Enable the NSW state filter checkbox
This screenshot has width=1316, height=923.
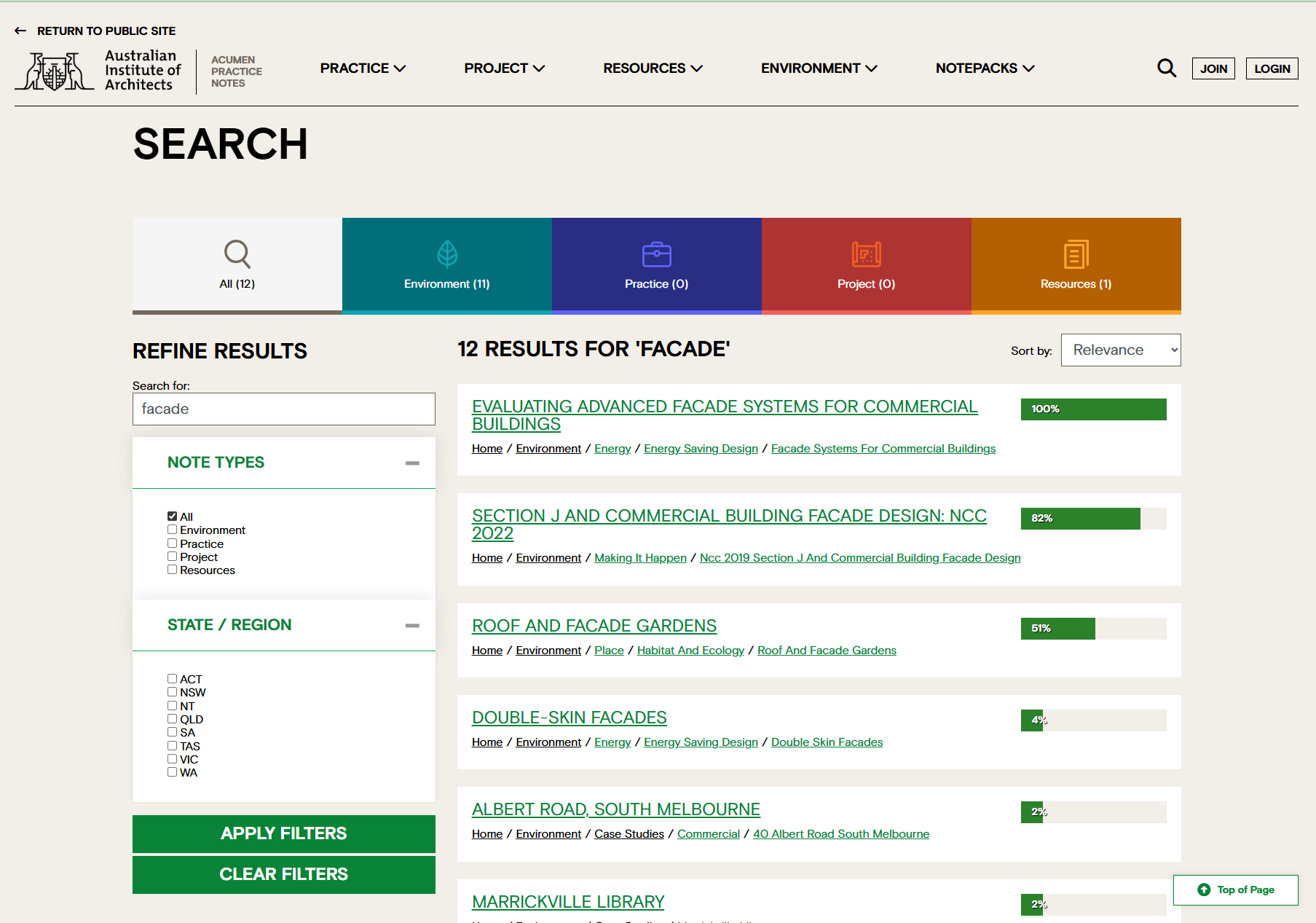point(172,691)
